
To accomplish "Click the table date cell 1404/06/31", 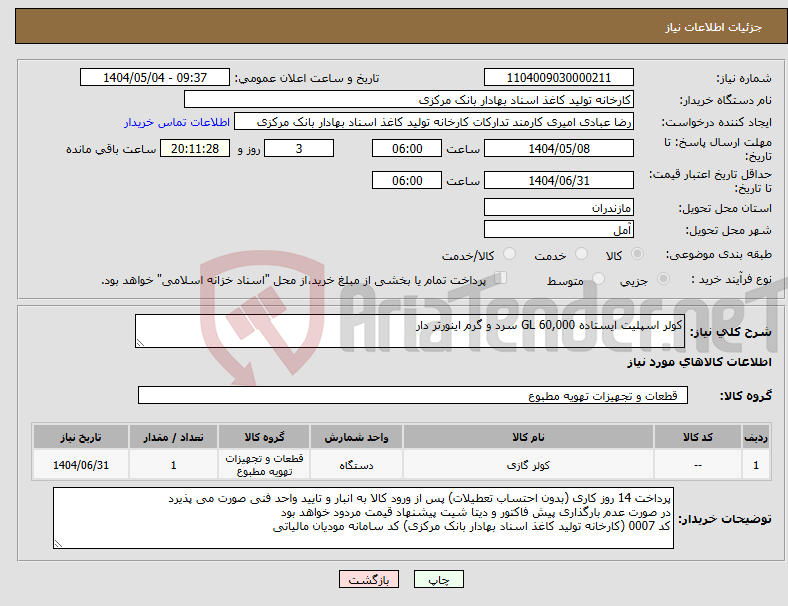I will 81,465.
